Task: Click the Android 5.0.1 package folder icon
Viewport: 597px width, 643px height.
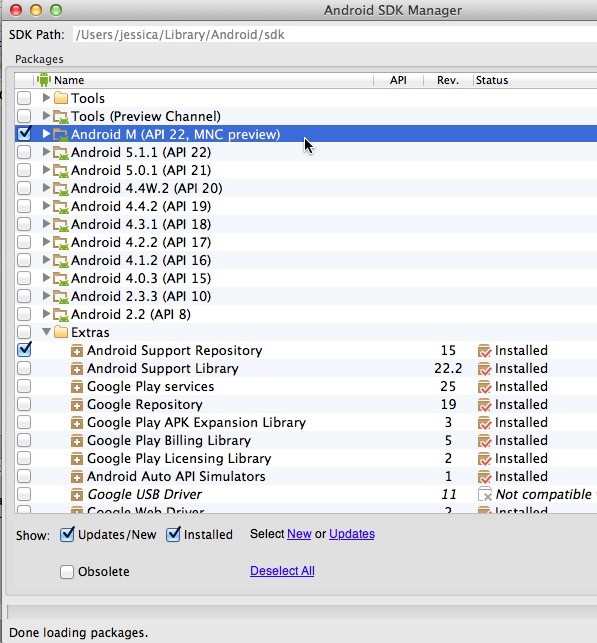Action: [x=61, y=171]
